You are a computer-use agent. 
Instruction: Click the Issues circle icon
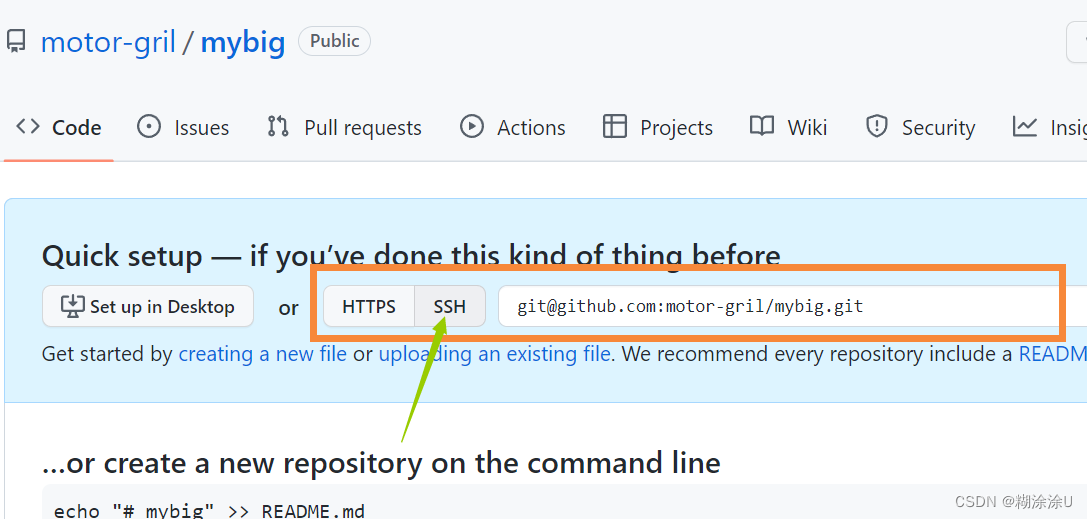tap(149, 127)
